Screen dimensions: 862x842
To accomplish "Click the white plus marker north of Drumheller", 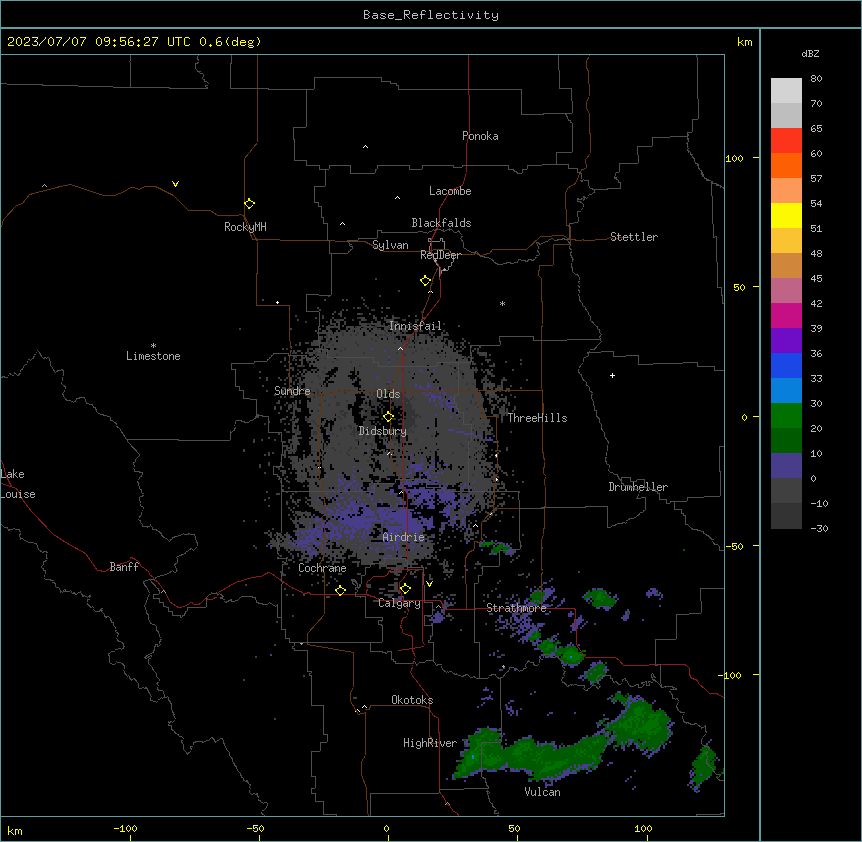I will [x=612, y=375].
